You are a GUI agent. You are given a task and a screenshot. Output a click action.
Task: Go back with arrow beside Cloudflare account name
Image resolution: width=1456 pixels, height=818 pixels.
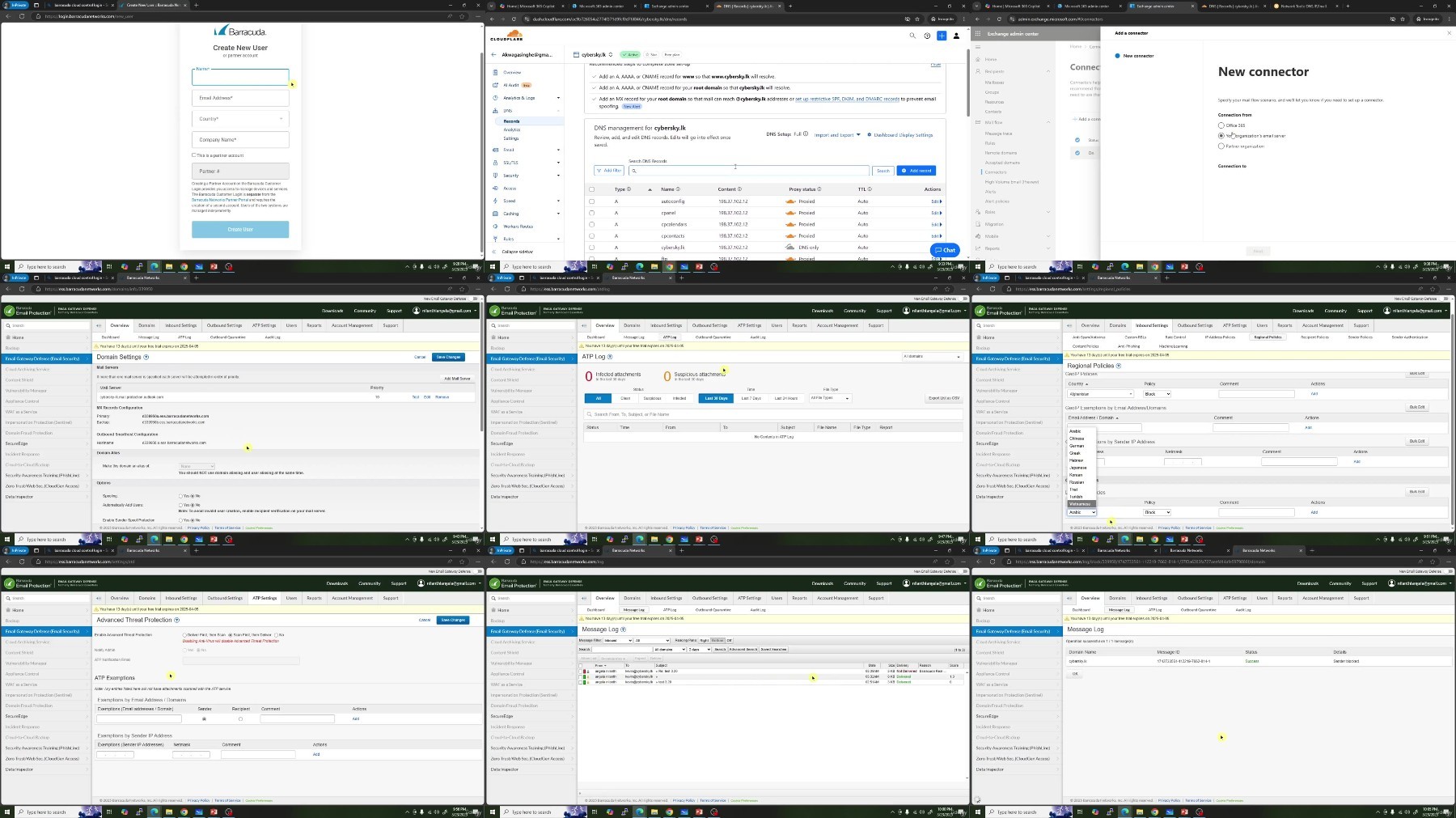coord(493,55)
